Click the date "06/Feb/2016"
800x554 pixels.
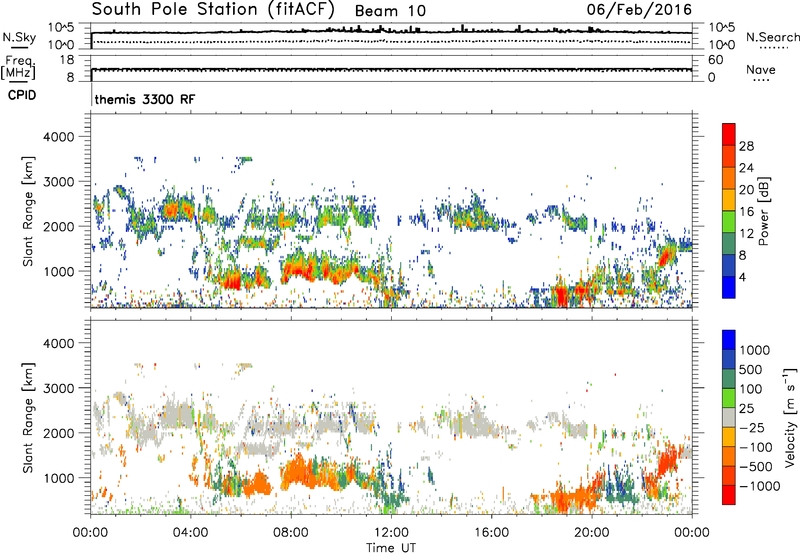coord(639,10)
